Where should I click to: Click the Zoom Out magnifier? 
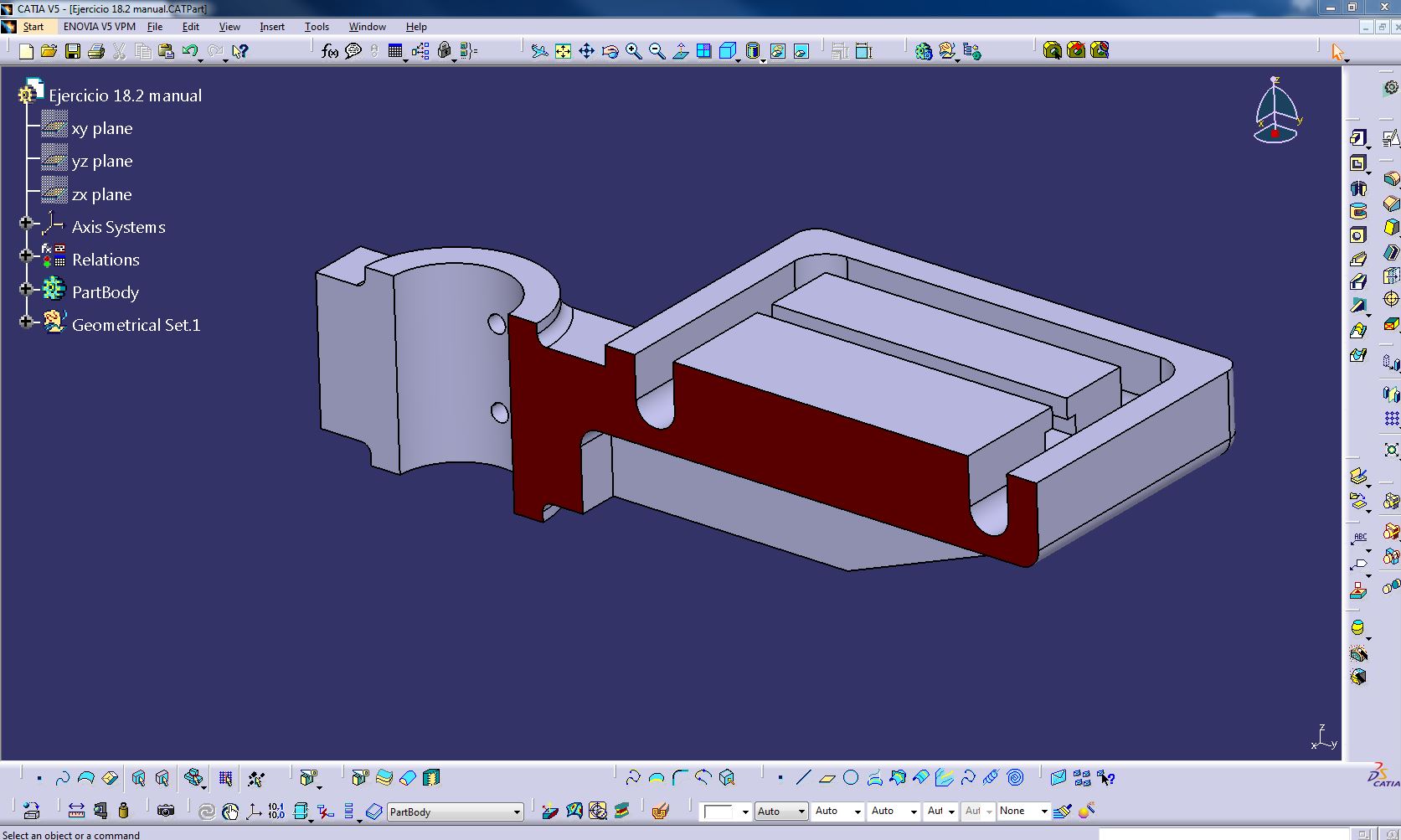pos(657,51)
